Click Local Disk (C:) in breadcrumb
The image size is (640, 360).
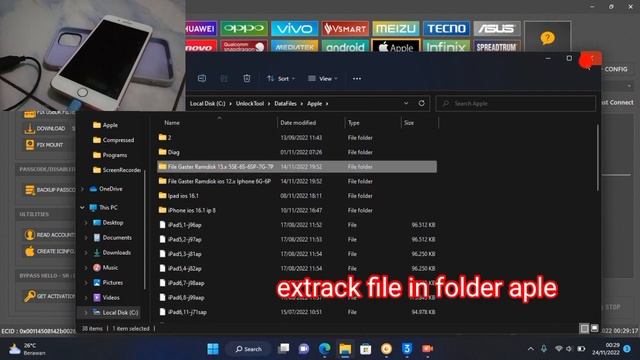coord(207,104)
